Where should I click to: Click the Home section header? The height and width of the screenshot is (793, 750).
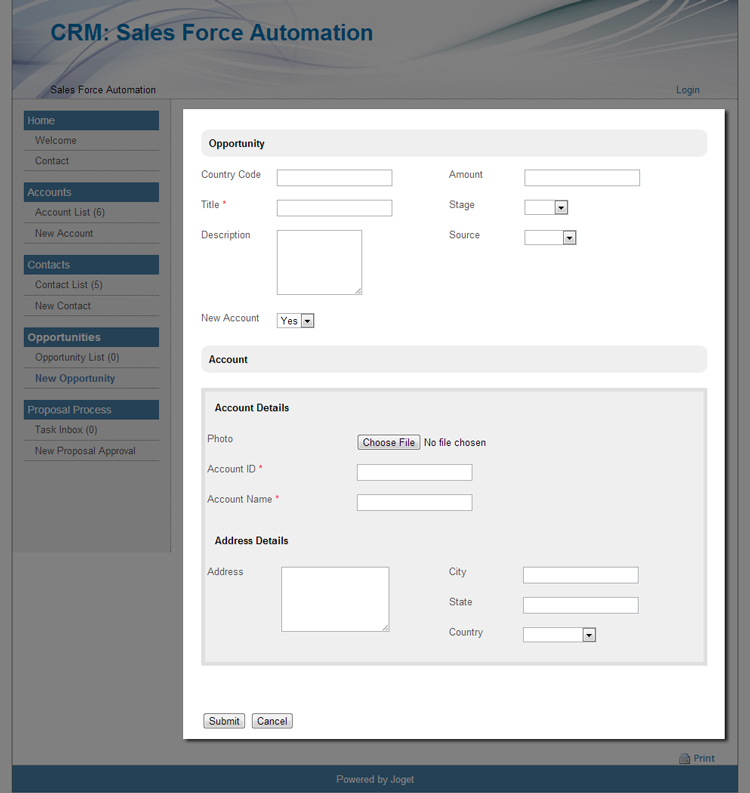coord(91,120)
